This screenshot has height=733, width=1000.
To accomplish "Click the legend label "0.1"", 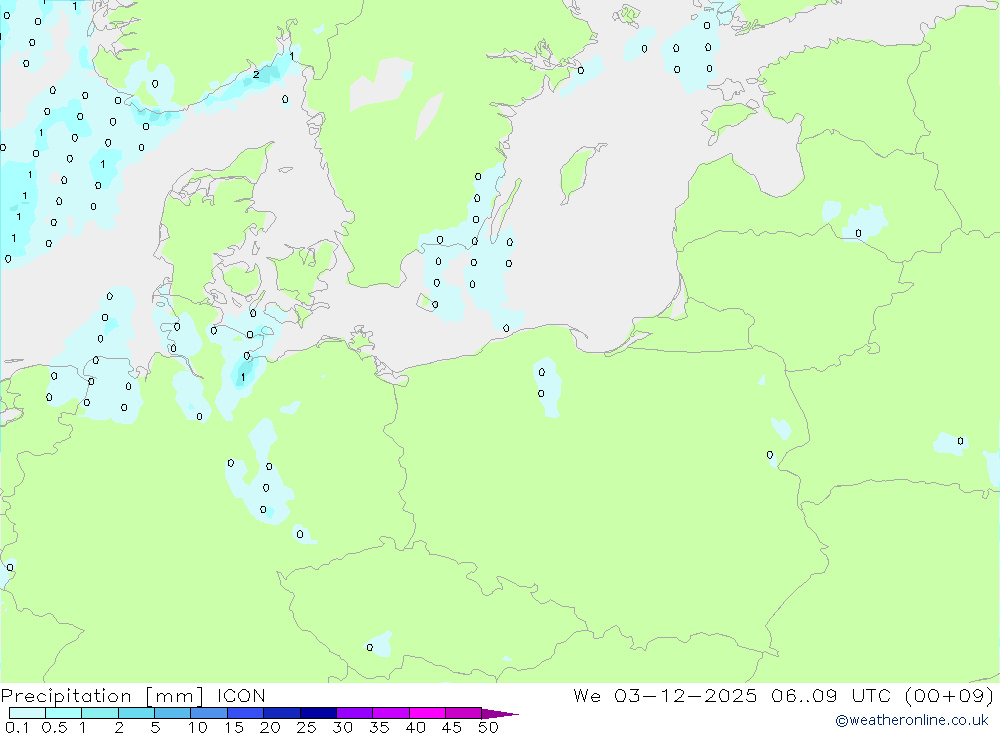I will coord(17,727).
